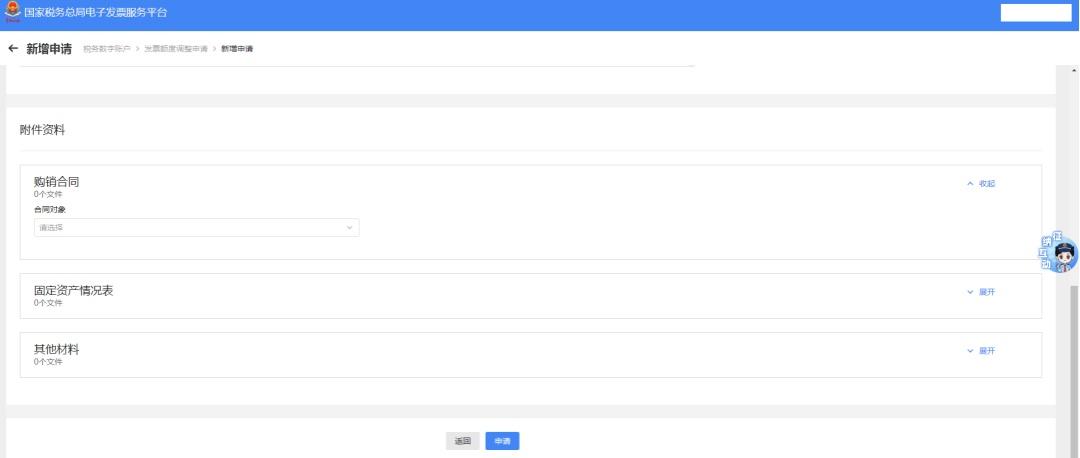Expand the 固定资产情况表 section

[981, 292]
